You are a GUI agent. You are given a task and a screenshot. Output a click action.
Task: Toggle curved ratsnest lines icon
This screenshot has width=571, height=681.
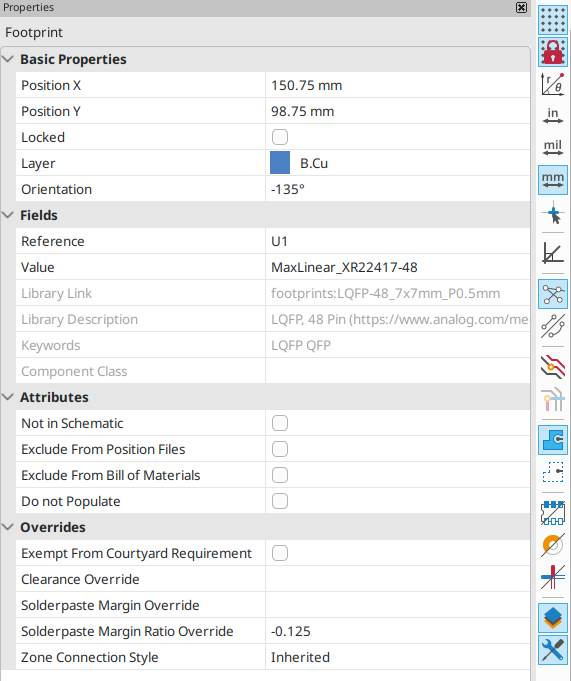click(553, 326)
